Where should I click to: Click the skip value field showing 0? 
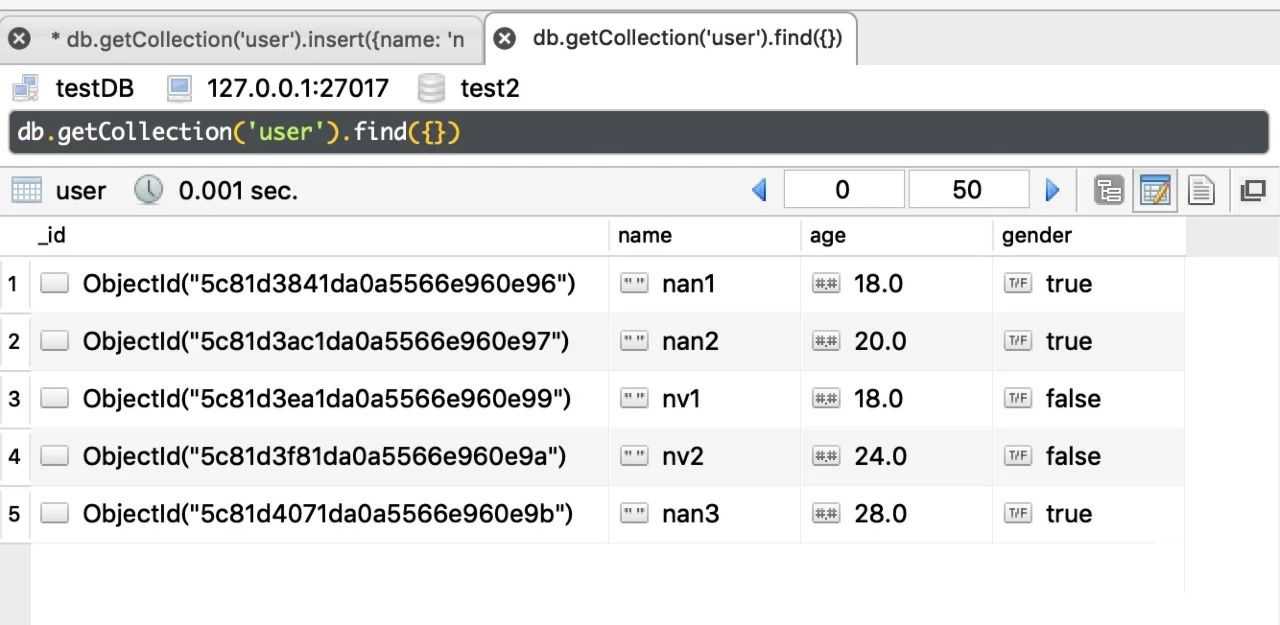[x=842, y=190]
